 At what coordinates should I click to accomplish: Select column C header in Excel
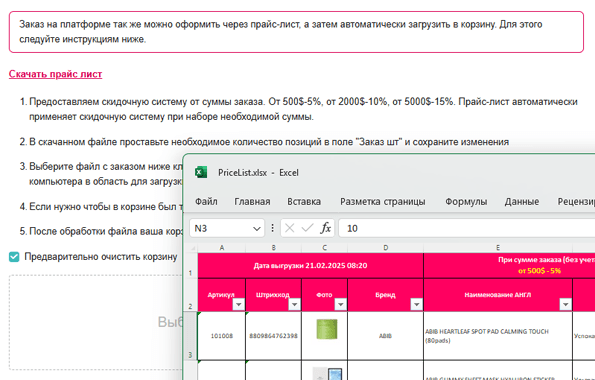[x=324, y=248]
